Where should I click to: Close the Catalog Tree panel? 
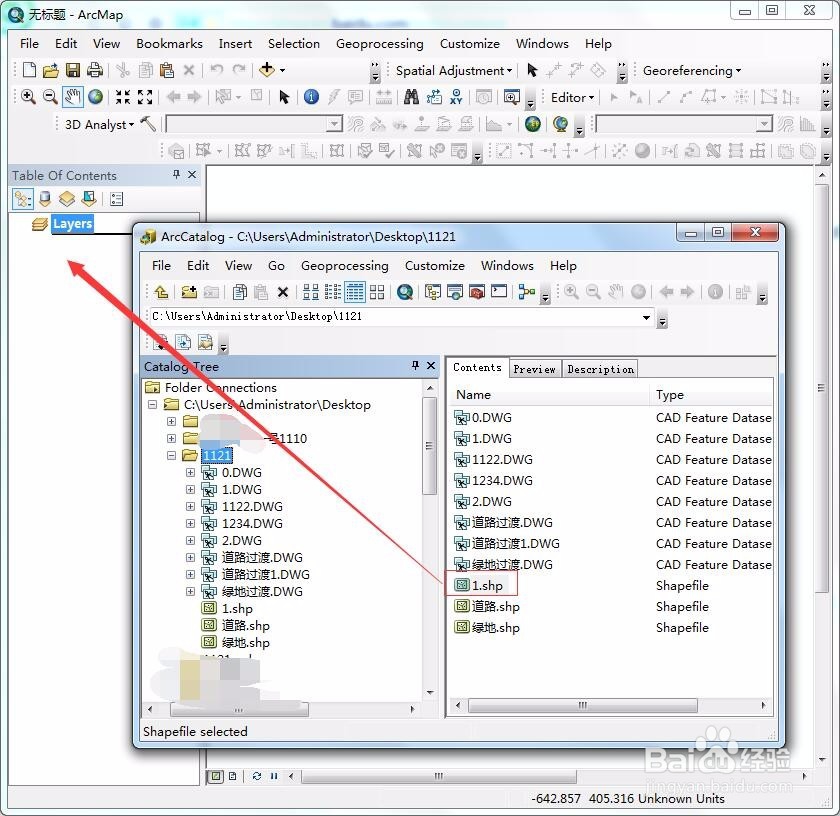(431, 365)
